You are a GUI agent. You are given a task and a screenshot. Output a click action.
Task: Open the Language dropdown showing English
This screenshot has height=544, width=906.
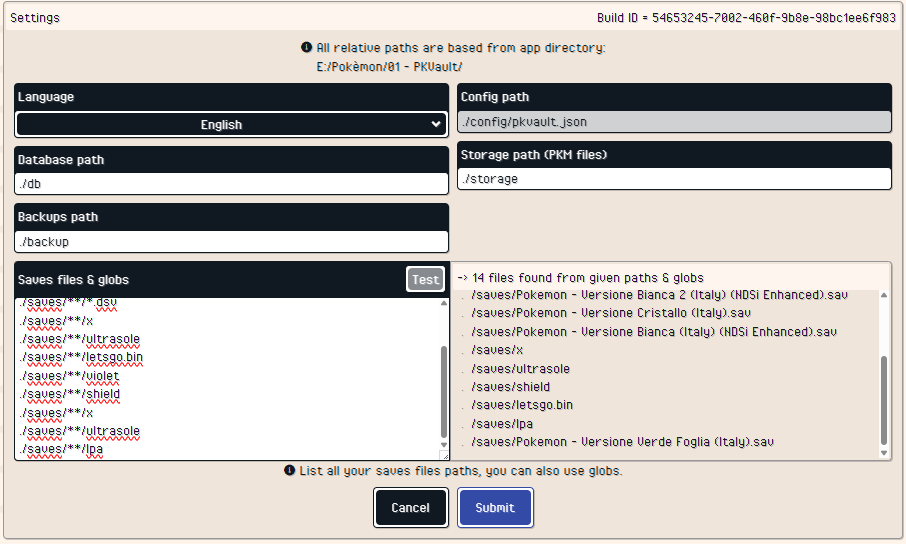[231, 124]
